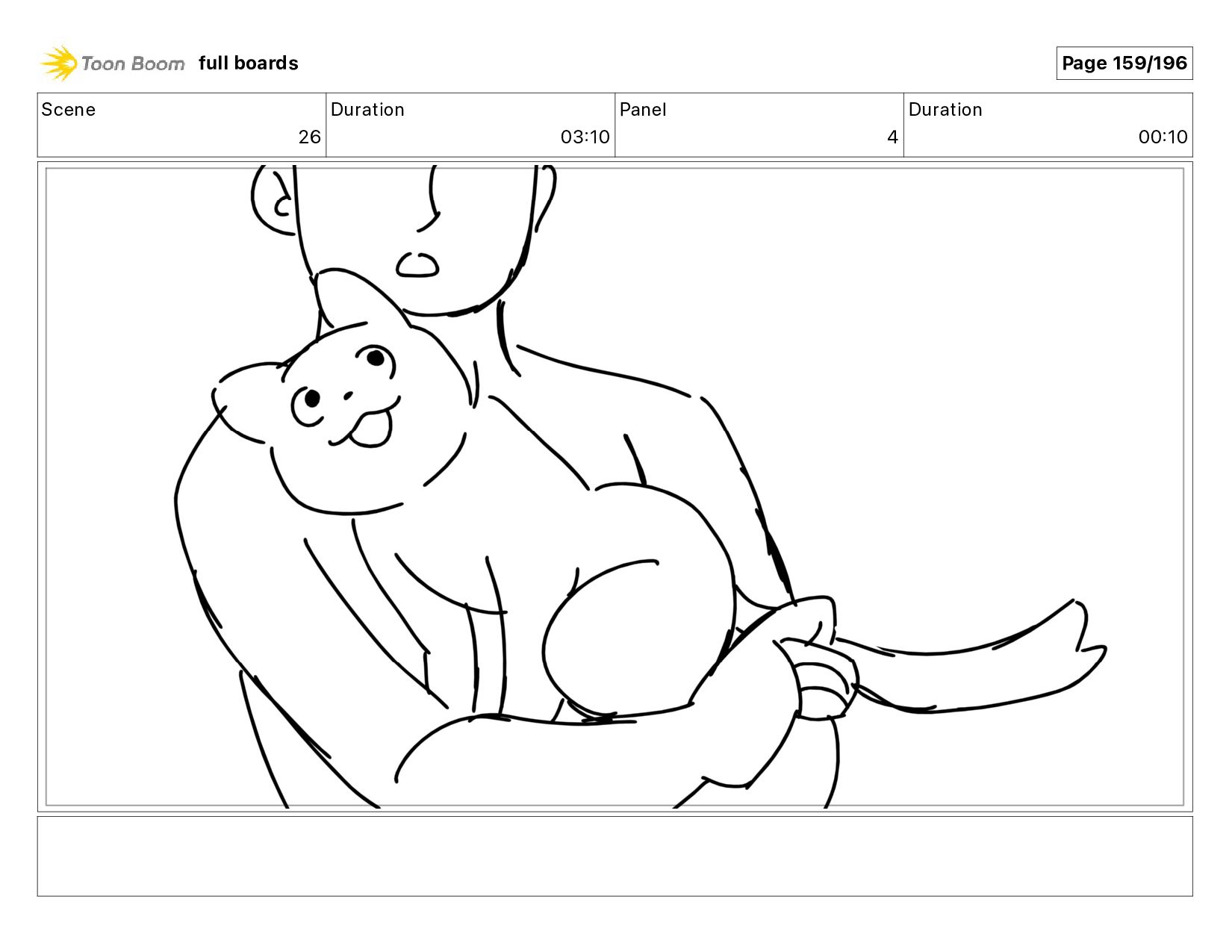Click the storyboard panel drawing of the cat
The height and width of the screenshot is (952, 1232).
tap(615, 487)
